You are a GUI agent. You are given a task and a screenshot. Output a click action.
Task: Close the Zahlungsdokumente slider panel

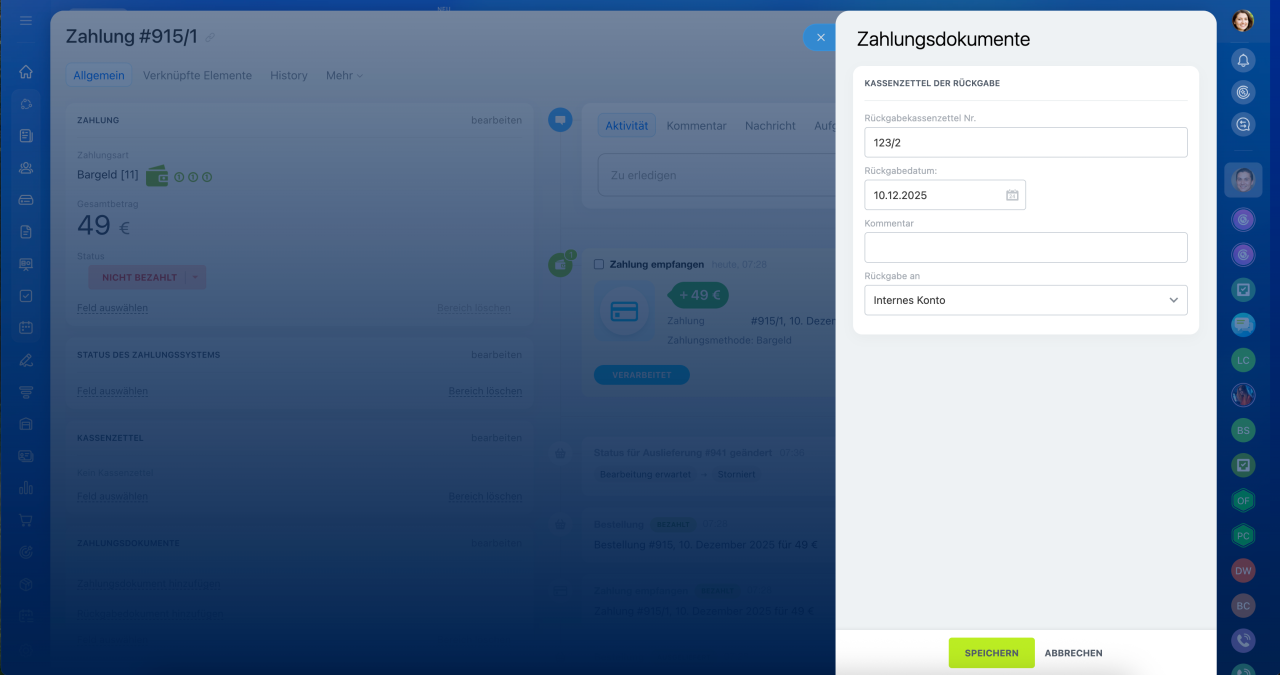(x=820, y=37)
